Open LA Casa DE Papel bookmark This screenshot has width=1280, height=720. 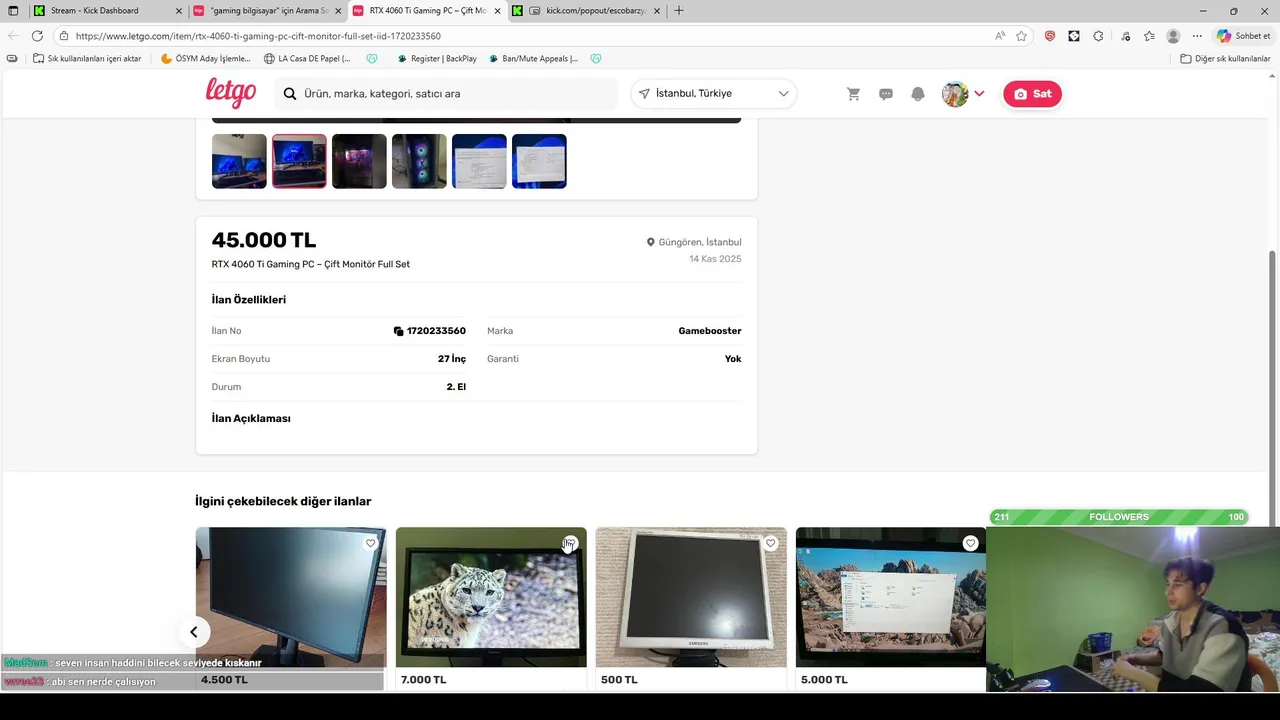click(307, 59)
